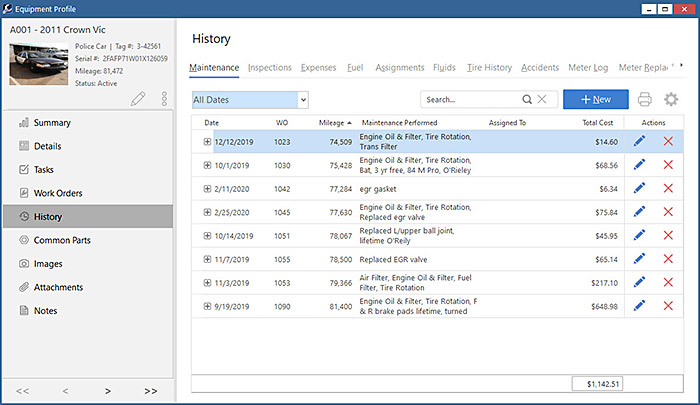The image size is (700, 405).
Task: Edit the 12/12/2019 maintenance record
Action: [639, 141]
